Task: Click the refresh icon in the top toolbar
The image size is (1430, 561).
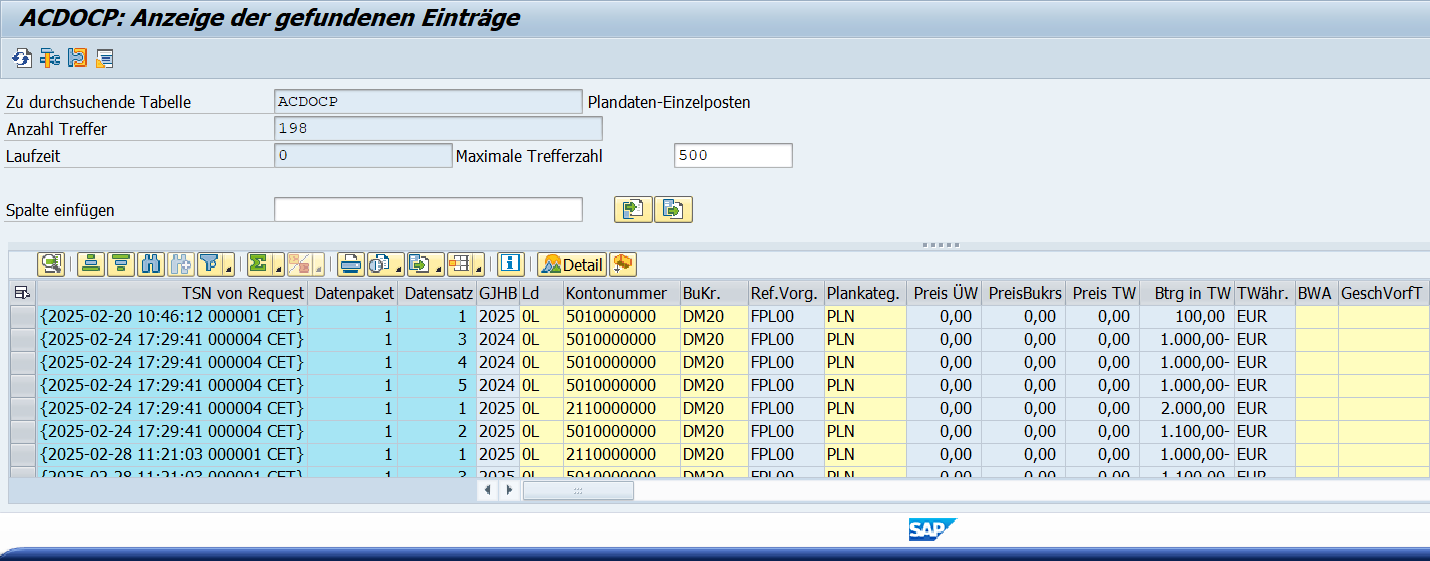Action: [x=21, y=59]
